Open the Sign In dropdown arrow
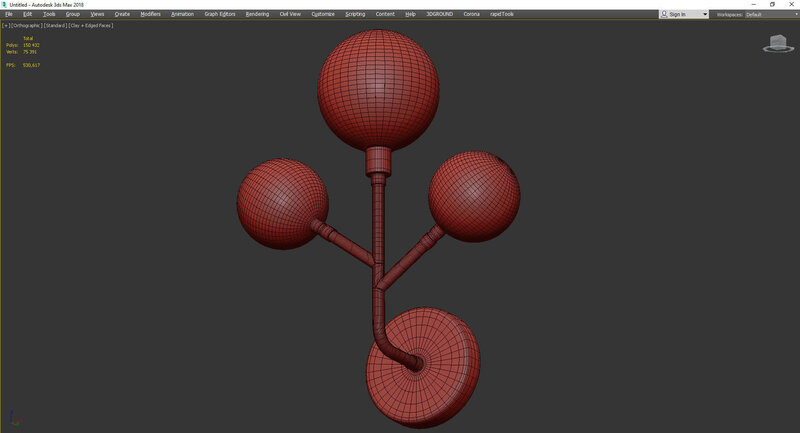Screen dimensions: 800x433 [705, 15]
